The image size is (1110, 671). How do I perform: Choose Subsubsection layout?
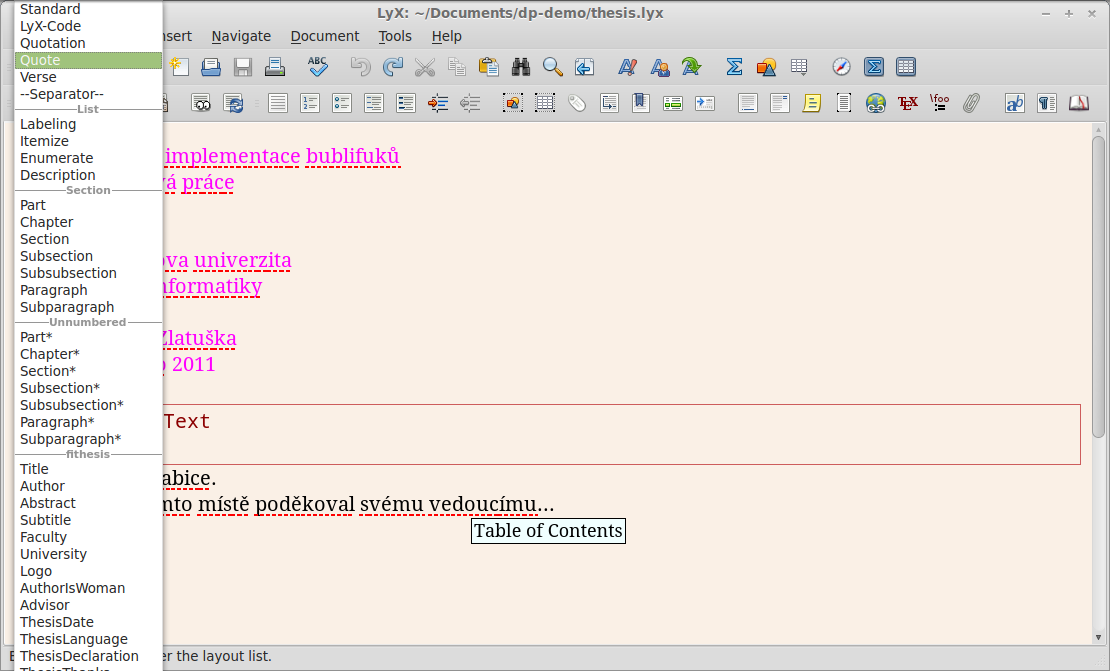(x=88, y=273)
